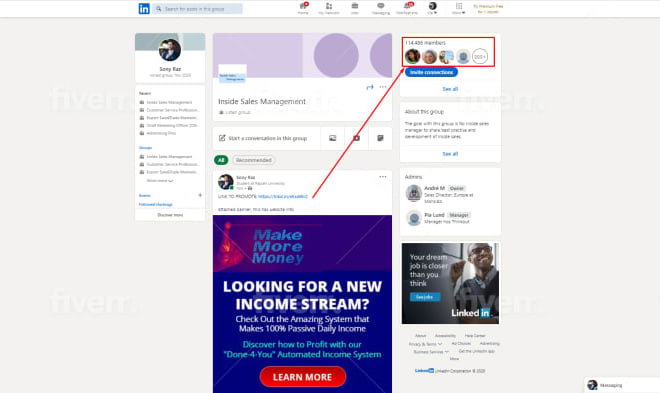The image size is (660, 393).
Task: Open the Jobs briefcase icon
Action: (355, 8)
